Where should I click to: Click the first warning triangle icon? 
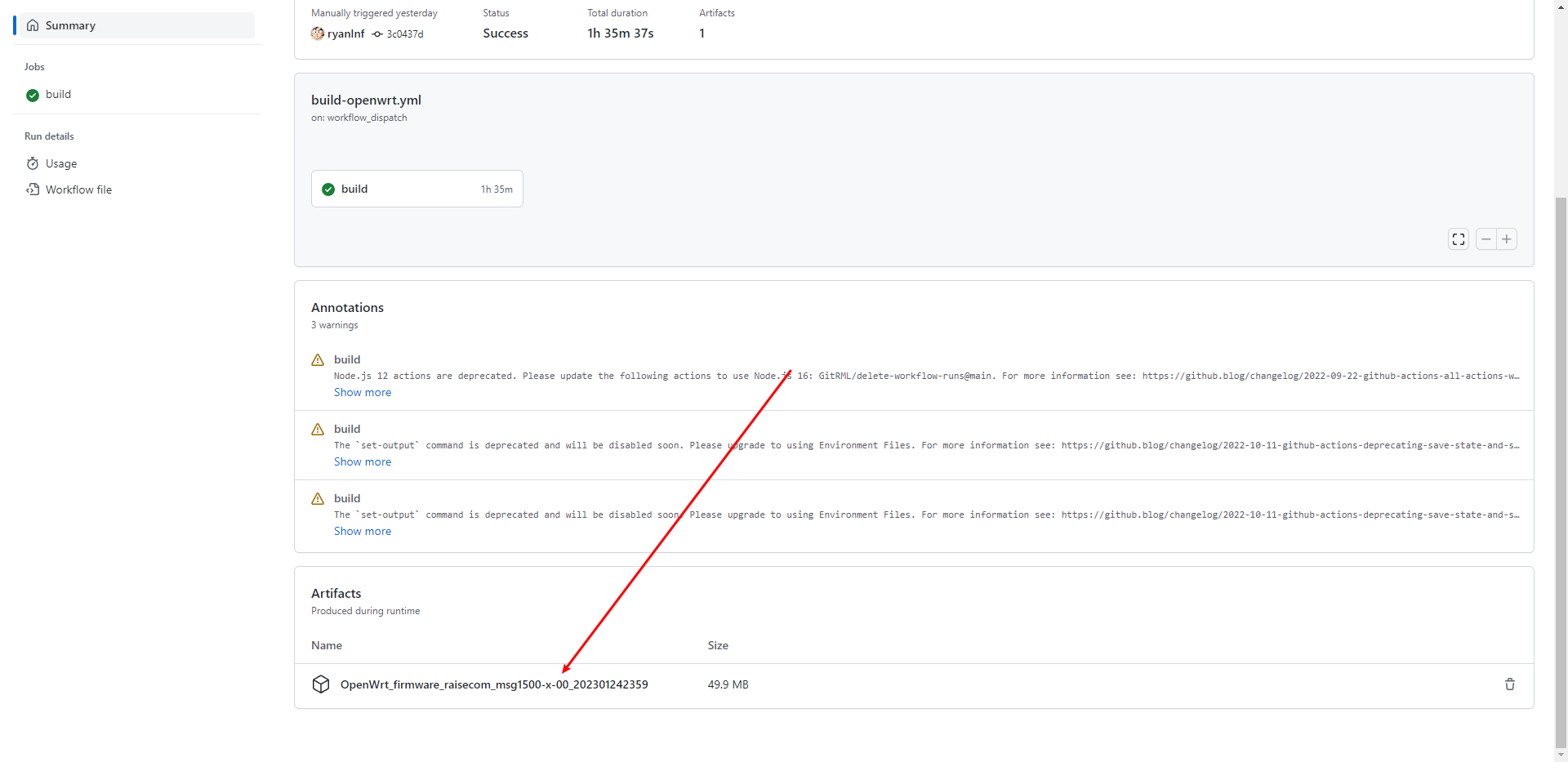click(x=318, y=360)
